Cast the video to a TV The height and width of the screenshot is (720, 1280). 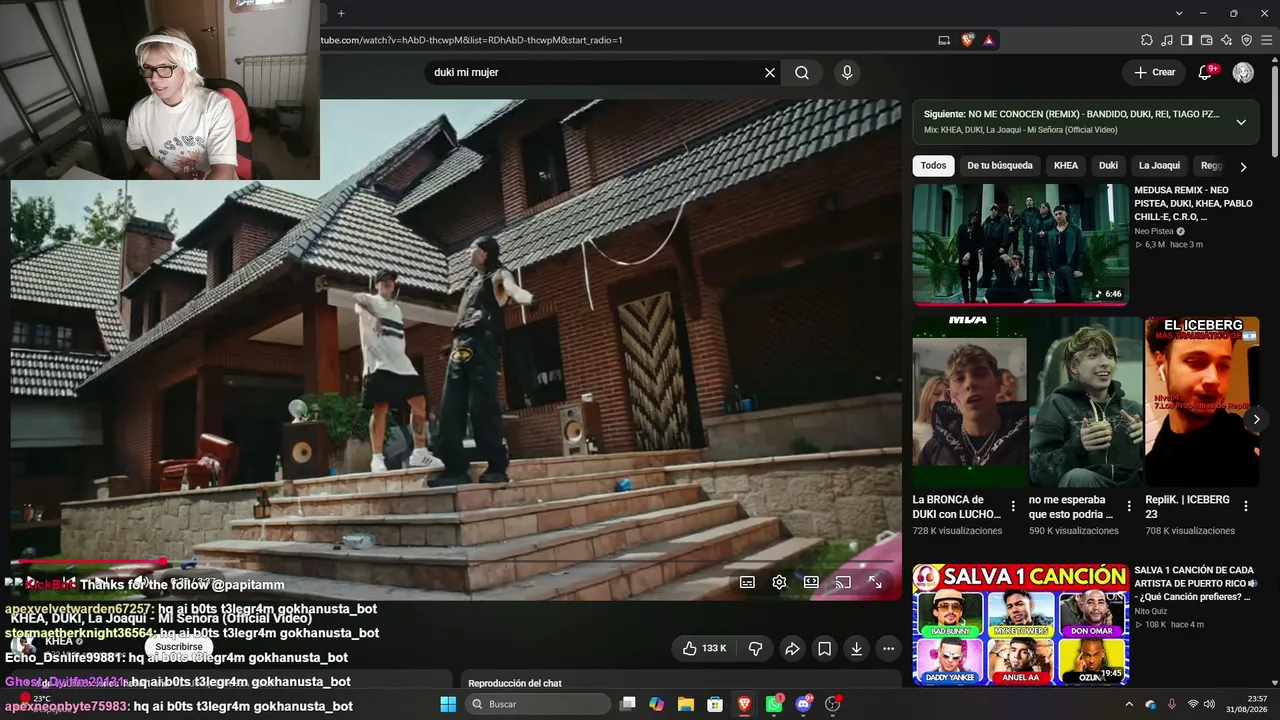click(x=843, y=582)
